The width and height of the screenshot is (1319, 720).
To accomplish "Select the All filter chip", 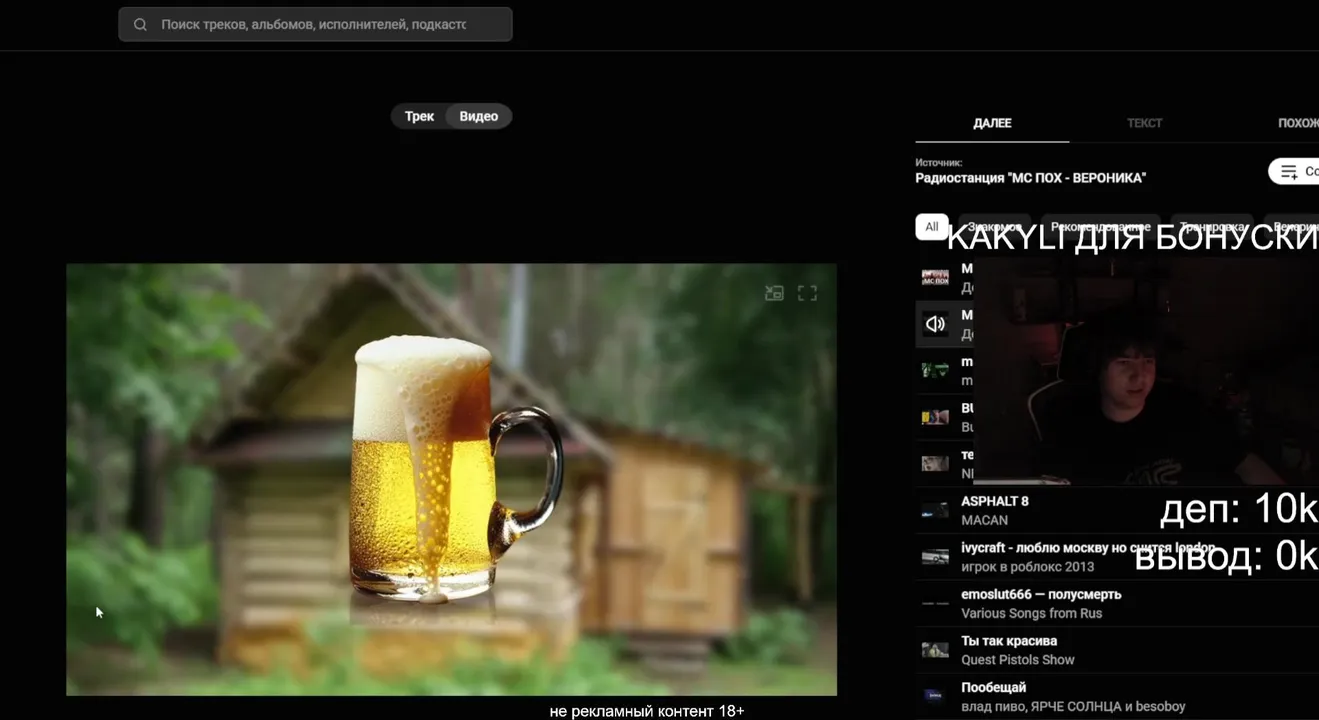I will [x=932, y=227].
